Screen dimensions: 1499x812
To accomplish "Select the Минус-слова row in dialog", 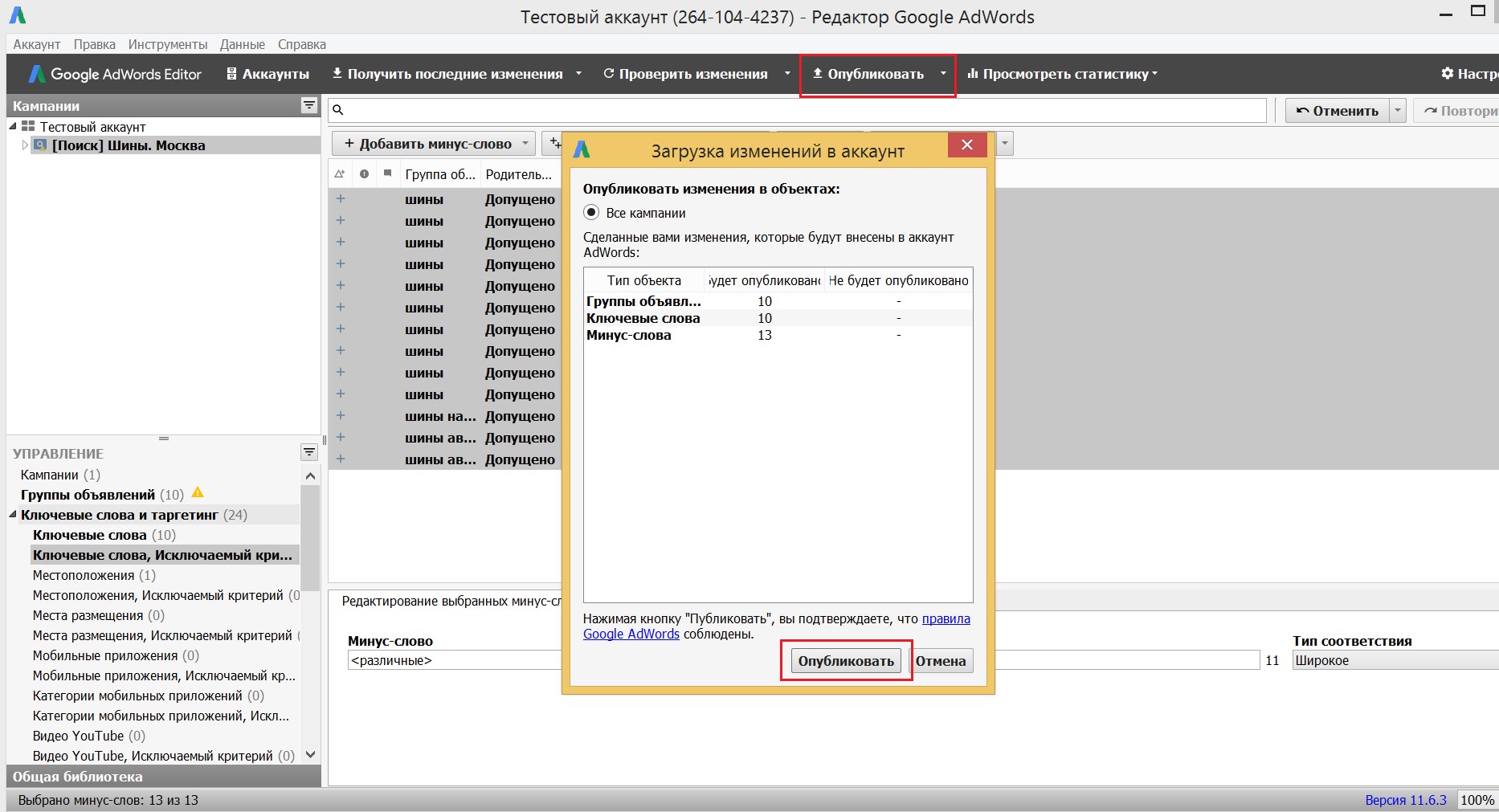I will (x=778, y=335).
